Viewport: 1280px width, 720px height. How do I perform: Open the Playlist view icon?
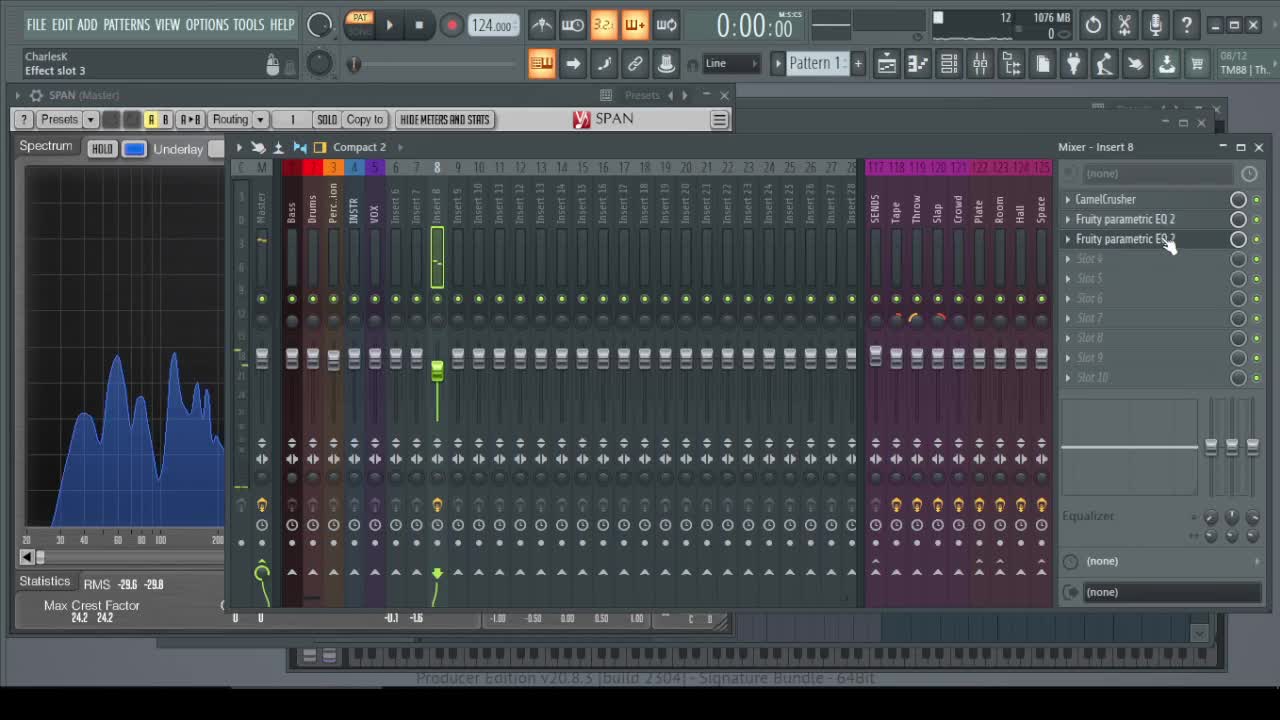click(x=886, y=64)
